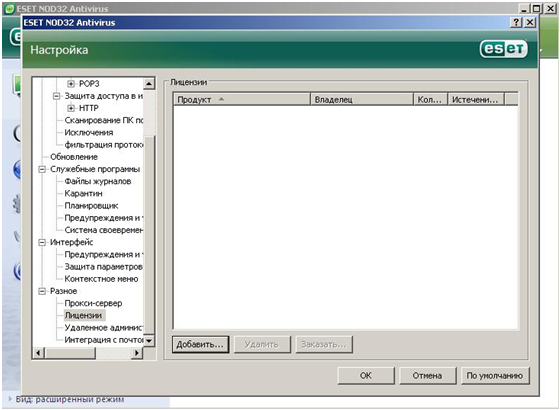The image size is (560, 410).
Task: Select Исключения in the tree
Action: click(x=89, y=132)
